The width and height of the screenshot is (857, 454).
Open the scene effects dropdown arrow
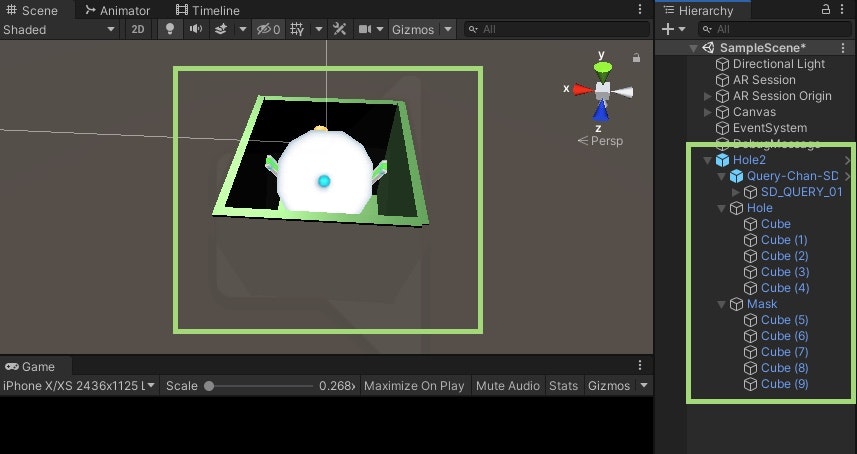click(x=243, y=30)
